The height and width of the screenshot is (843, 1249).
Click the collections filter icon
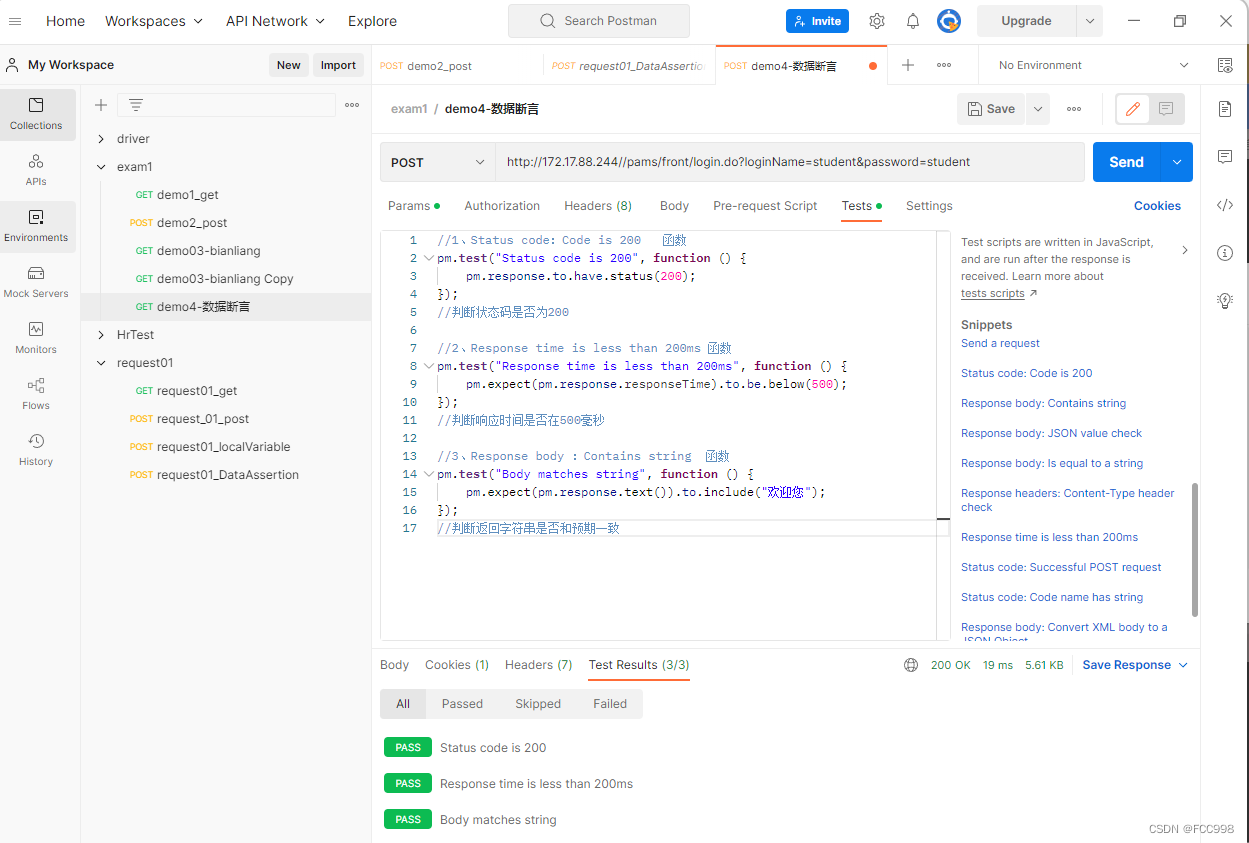click(136, 105)
